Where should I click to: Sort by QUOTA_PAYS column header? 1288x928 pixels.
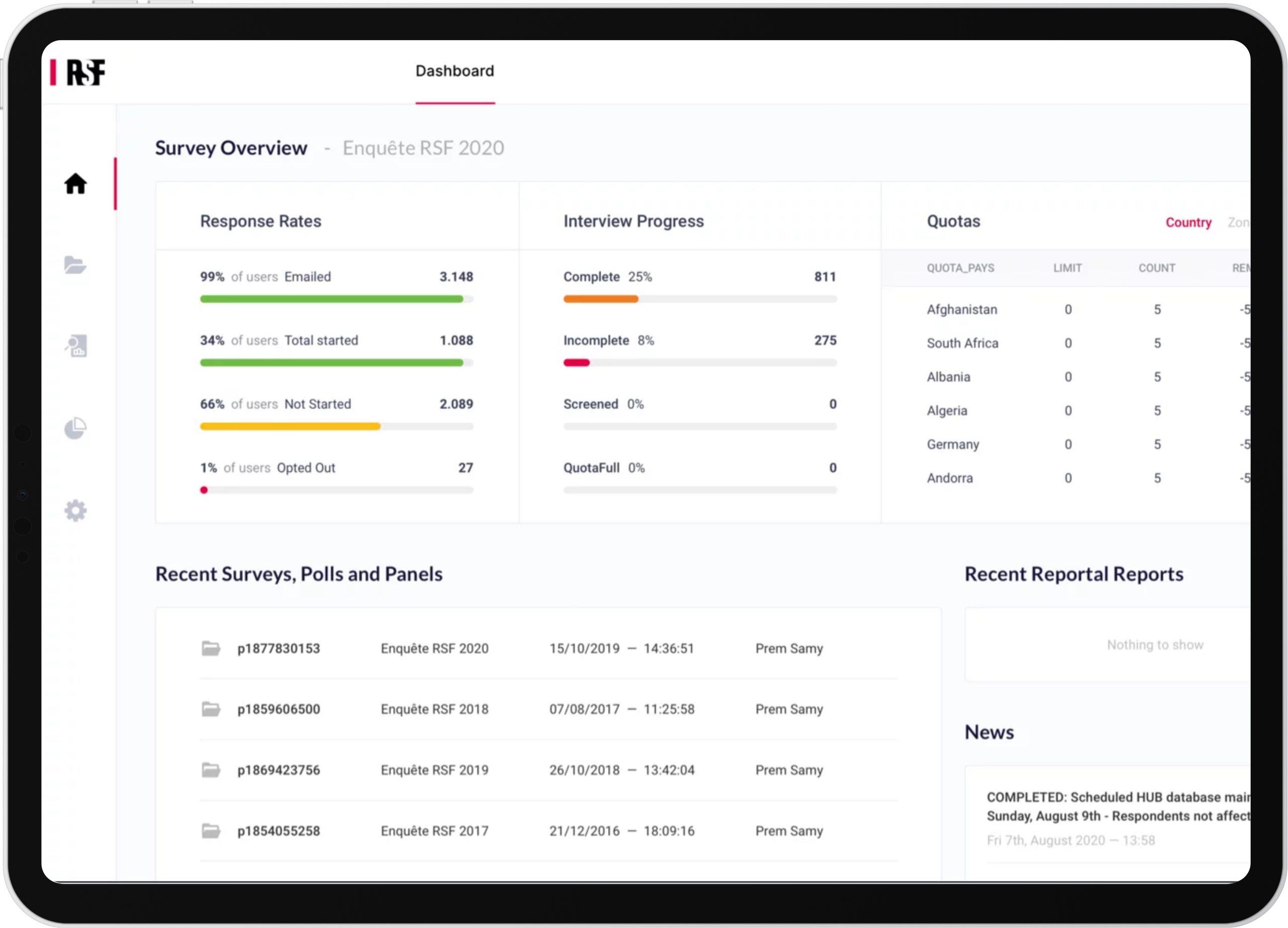pyautogui.click(x=960, y=268)
